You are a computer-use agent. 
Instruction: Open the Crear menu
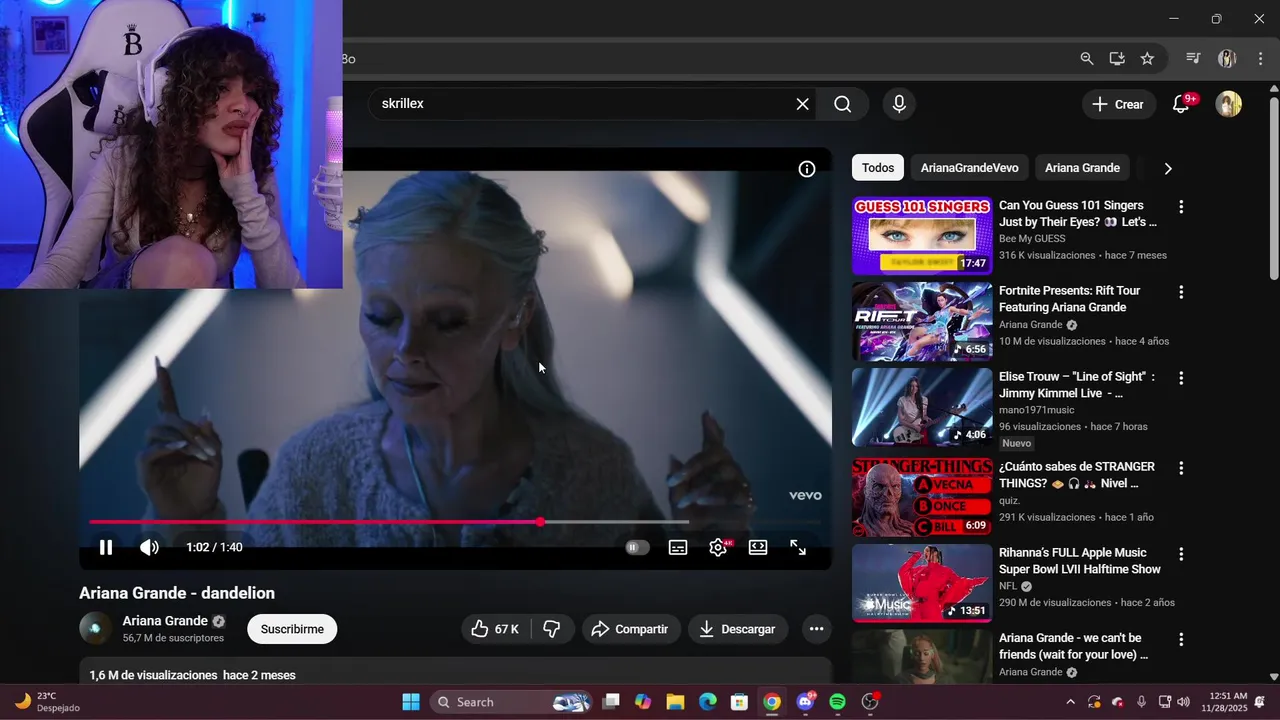(x=1118, y=104)
